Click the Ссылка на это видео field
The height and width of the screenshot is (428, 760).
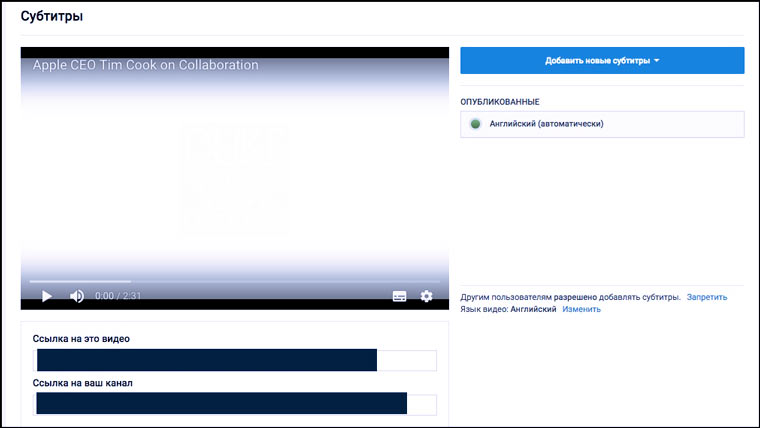pyautogui.click(x=235, y=360)
